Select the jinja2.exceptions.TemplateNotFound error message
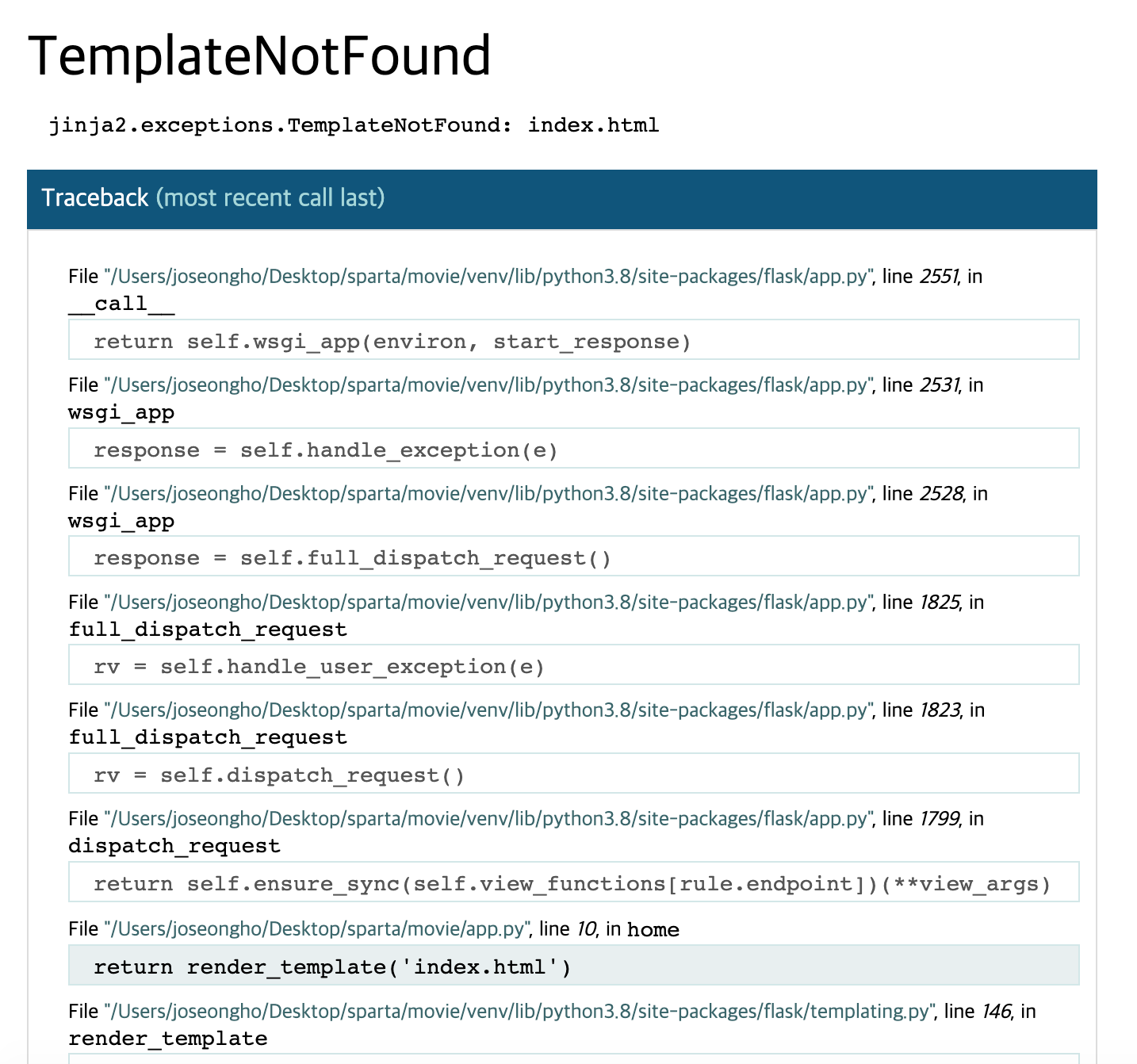Viewport: 1137px width, 1064px height. [x=354, y=125]
